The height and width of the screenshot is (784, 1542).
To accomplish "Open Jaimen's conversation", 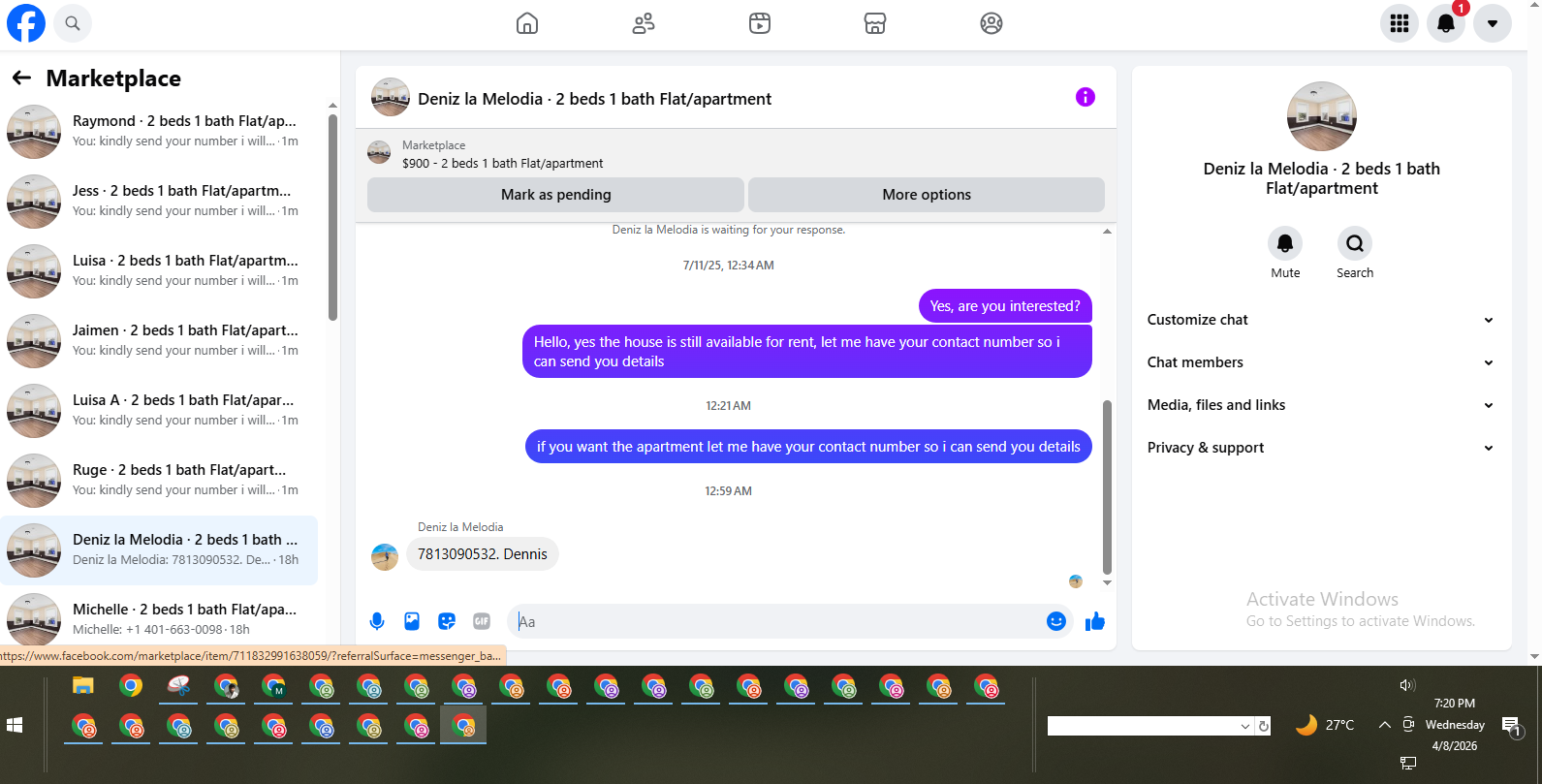I will (160, 341).
